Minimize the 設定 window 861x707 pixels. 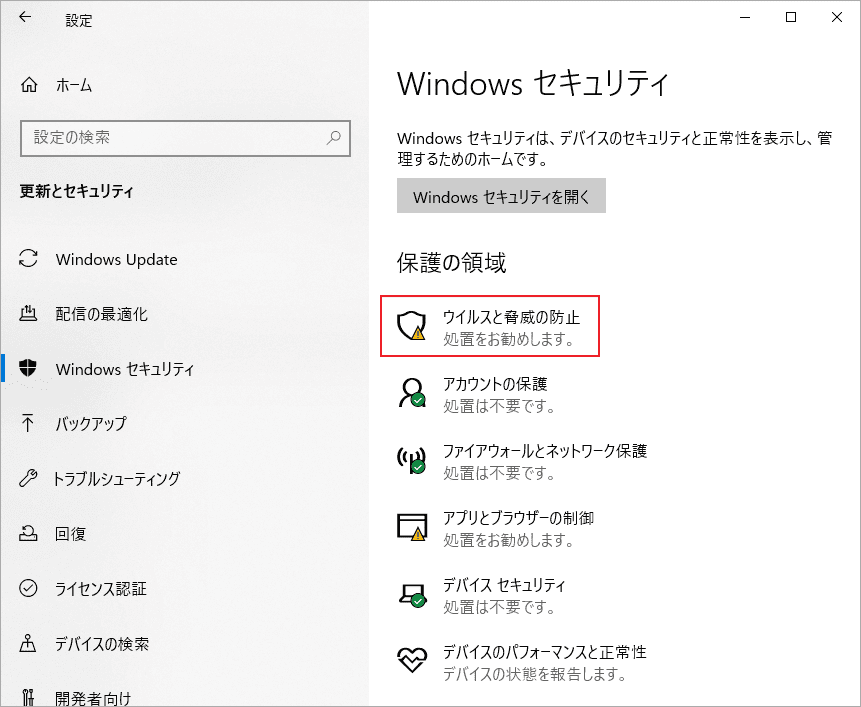pyautogui.click(x=745, y=17)
